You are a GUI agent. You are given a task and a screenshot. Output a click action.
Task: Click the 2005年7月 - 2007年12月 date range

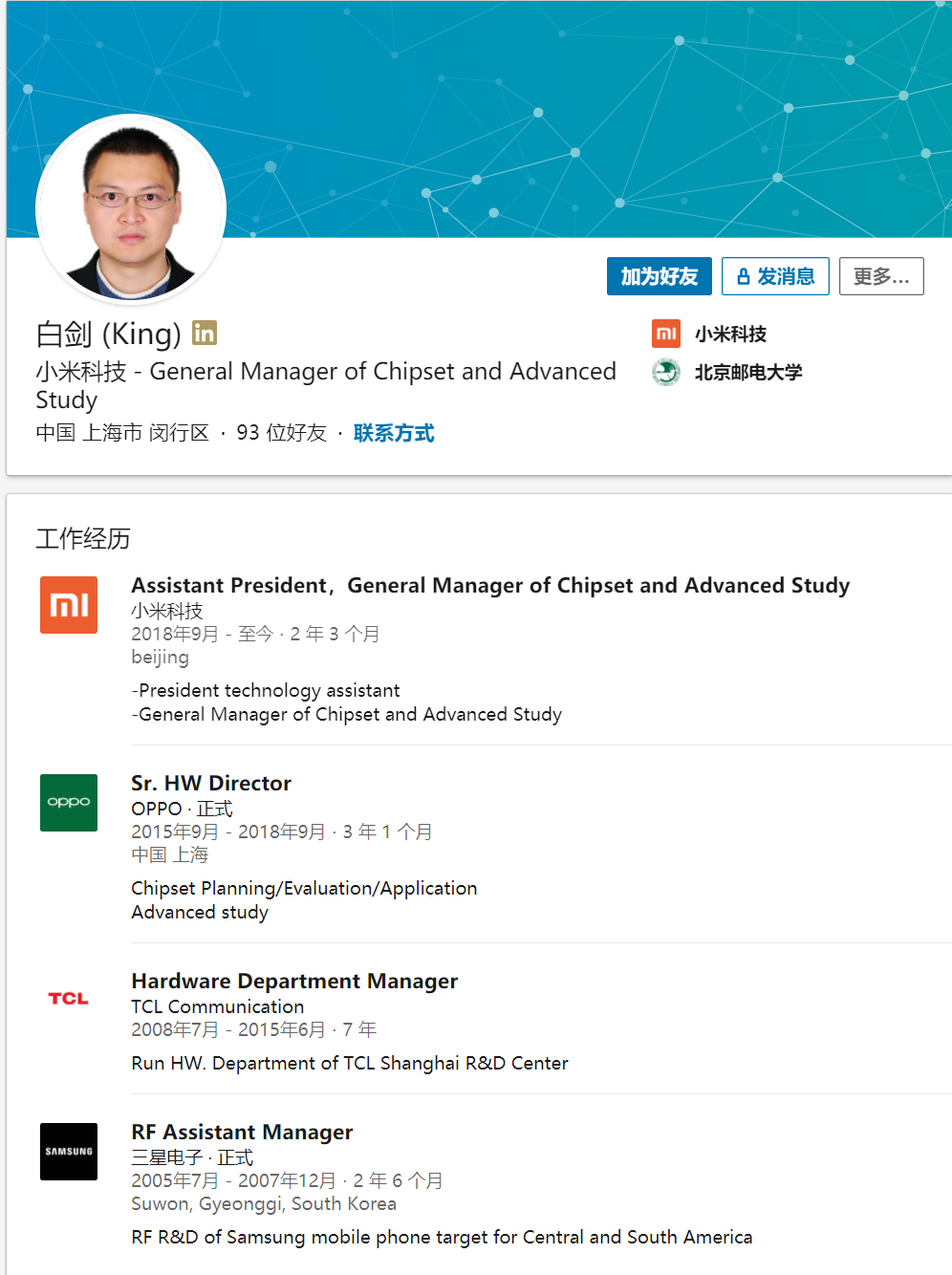click(233, 1180)
